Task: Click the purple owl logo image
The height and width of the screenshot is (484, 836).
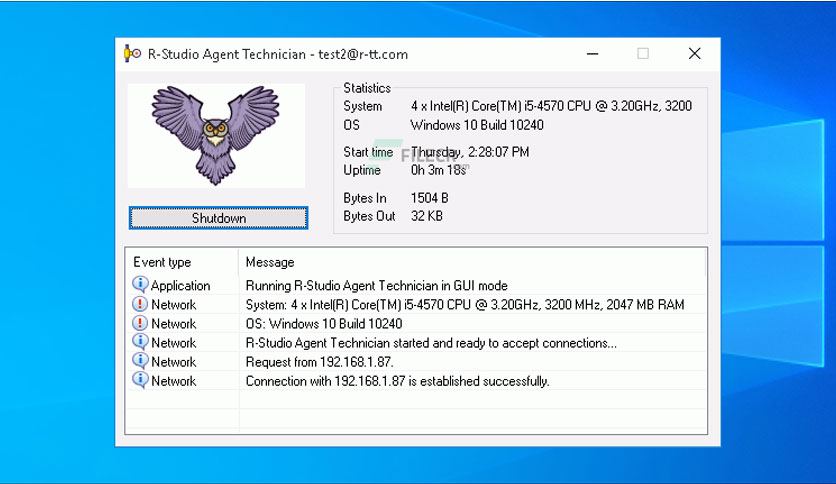Action: tap(216, 135)
